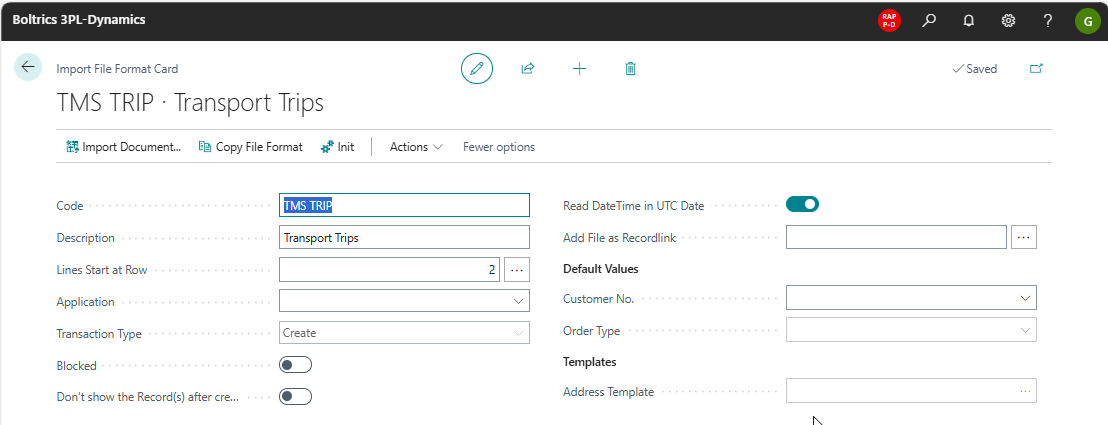Viewport: 1108px width, 425px height.
Task: Click the share icon
Action: click(527, 68)
